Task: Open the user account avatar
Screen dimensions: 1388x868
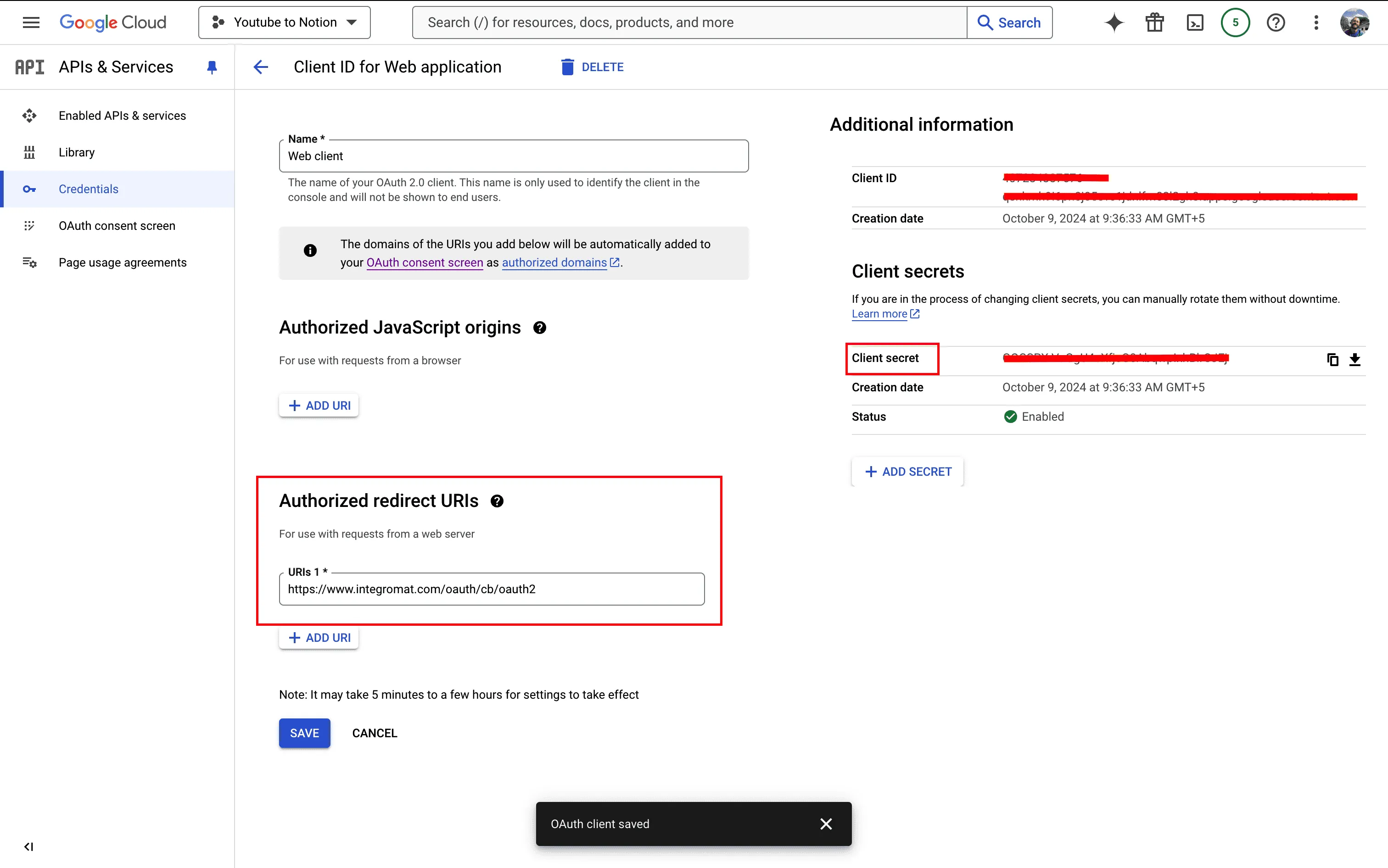Action: (x=1354, y=22)
